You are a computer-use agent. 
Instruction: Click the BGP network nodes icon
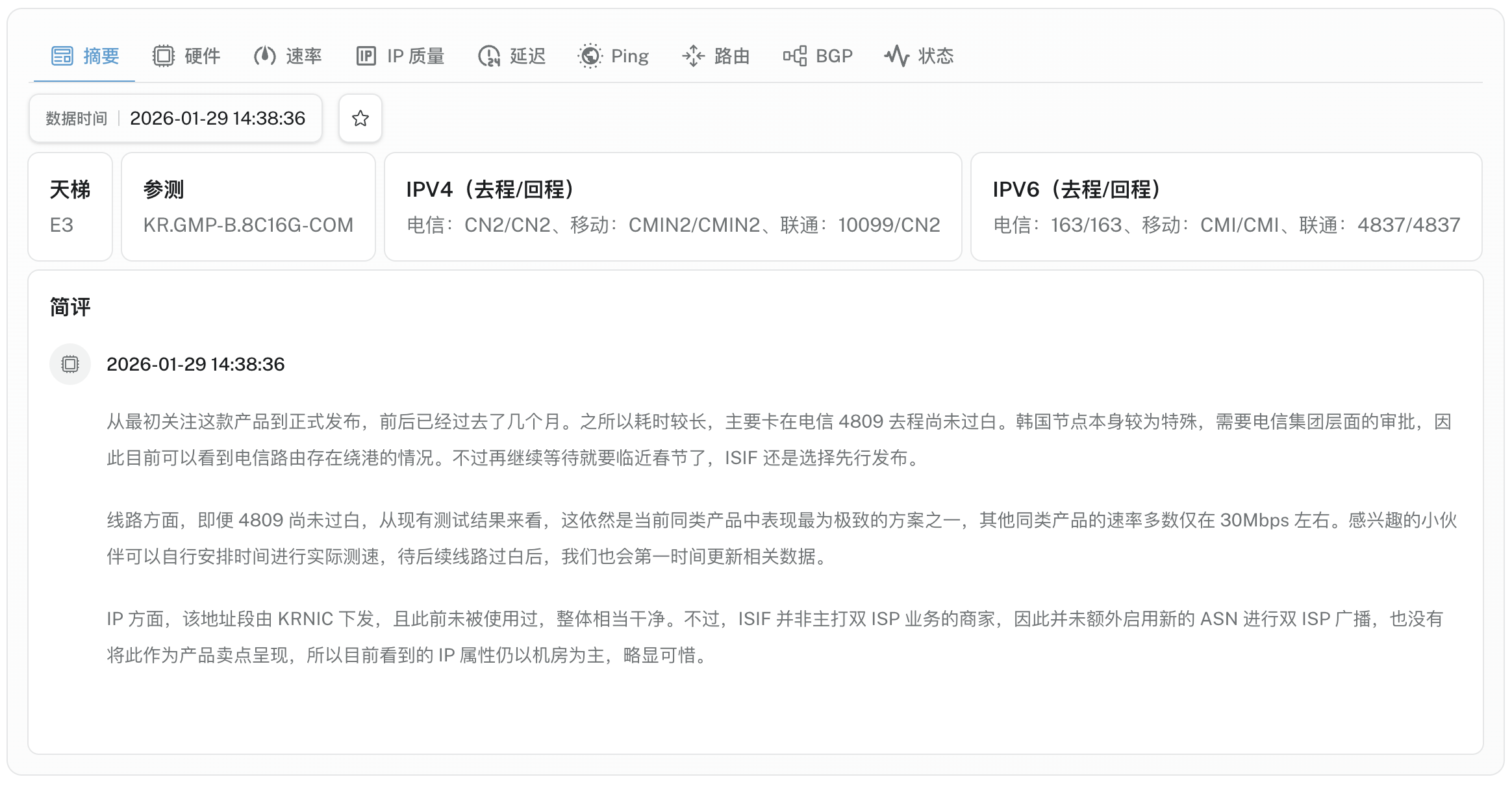[795, 56]
